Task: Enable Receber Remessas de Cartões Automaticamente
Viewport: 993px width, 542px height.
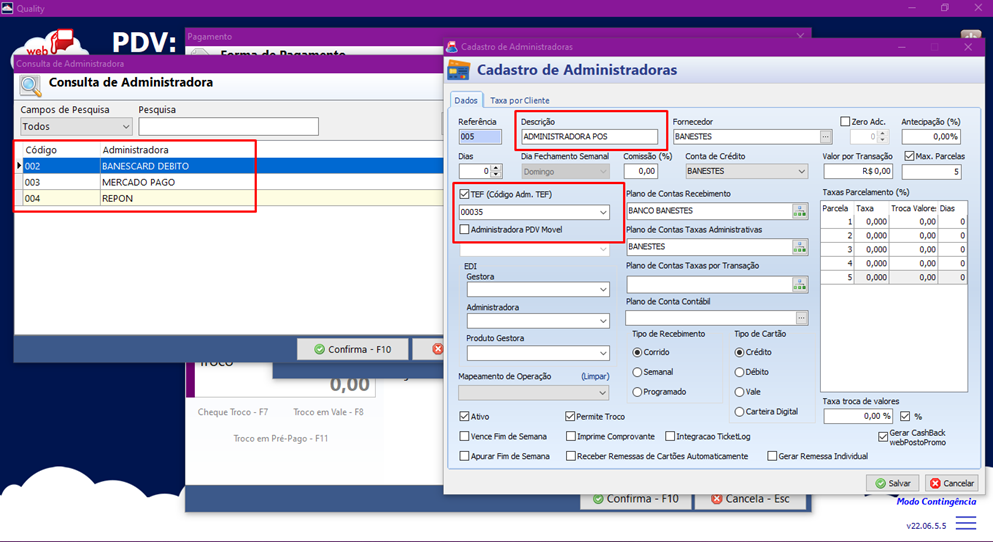Action: pos(571,456)
